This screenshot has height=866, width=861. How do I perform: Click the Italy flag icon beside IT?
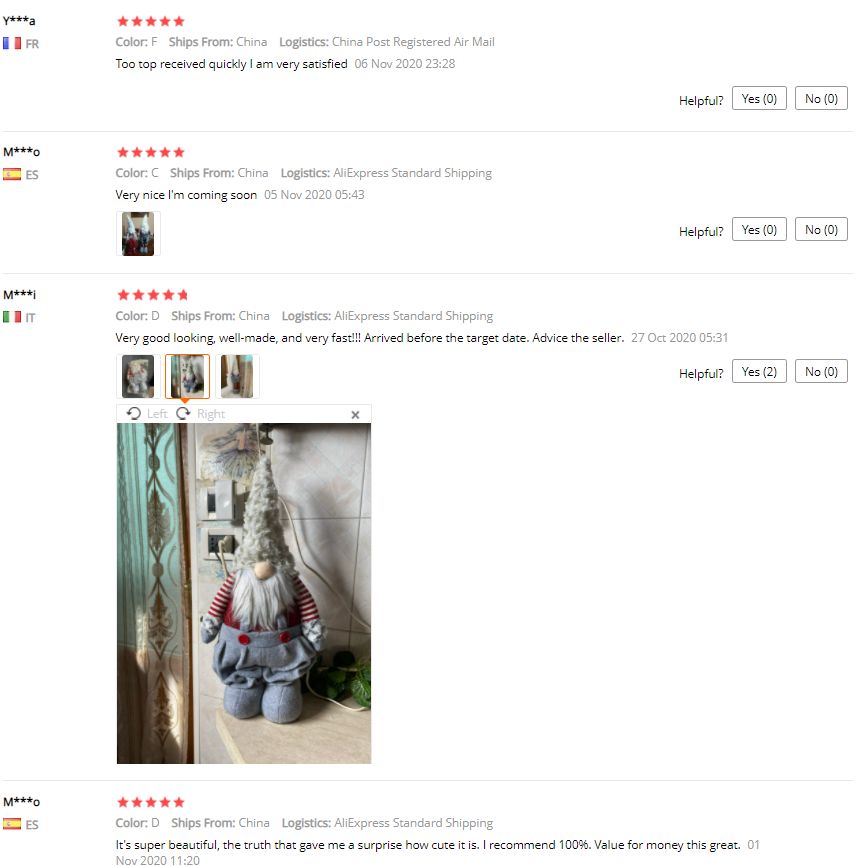click(12, 316)
